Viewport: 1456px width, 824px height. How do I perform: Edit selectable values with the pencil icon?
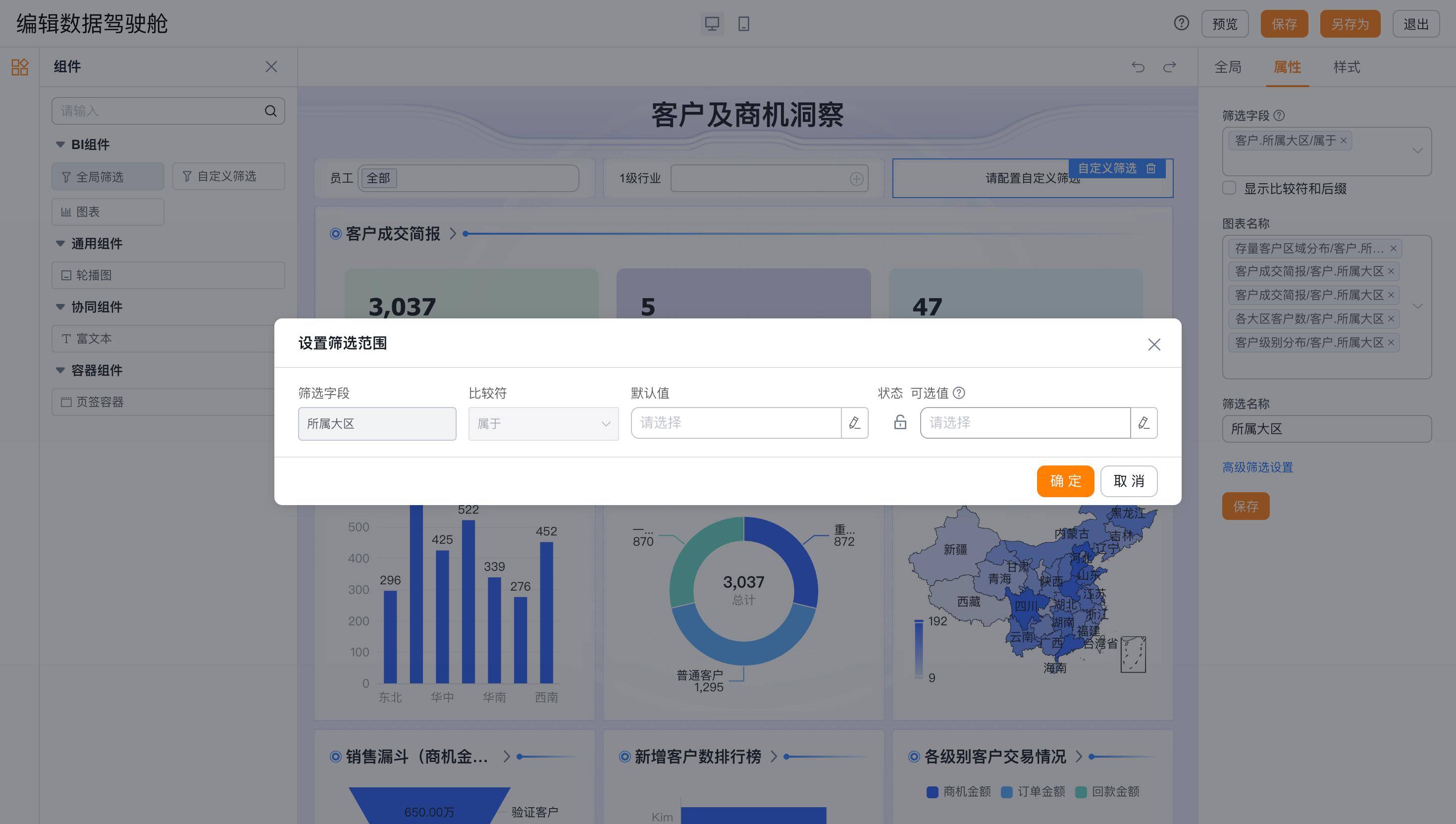1144,423
